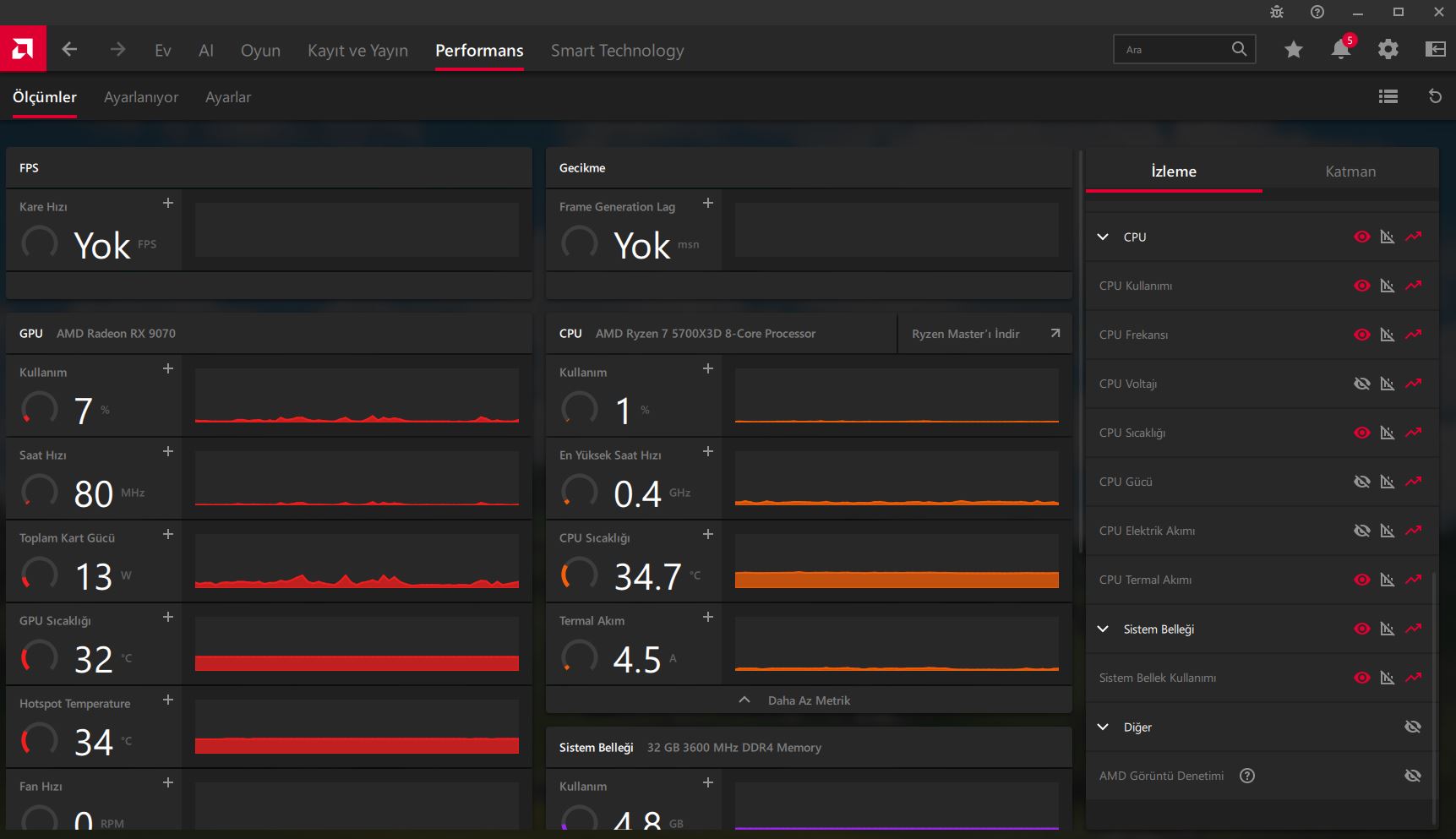Click the reset metrics icon
The width and height of the screenshot is (1456, 839).
[x=1435, y=96]
